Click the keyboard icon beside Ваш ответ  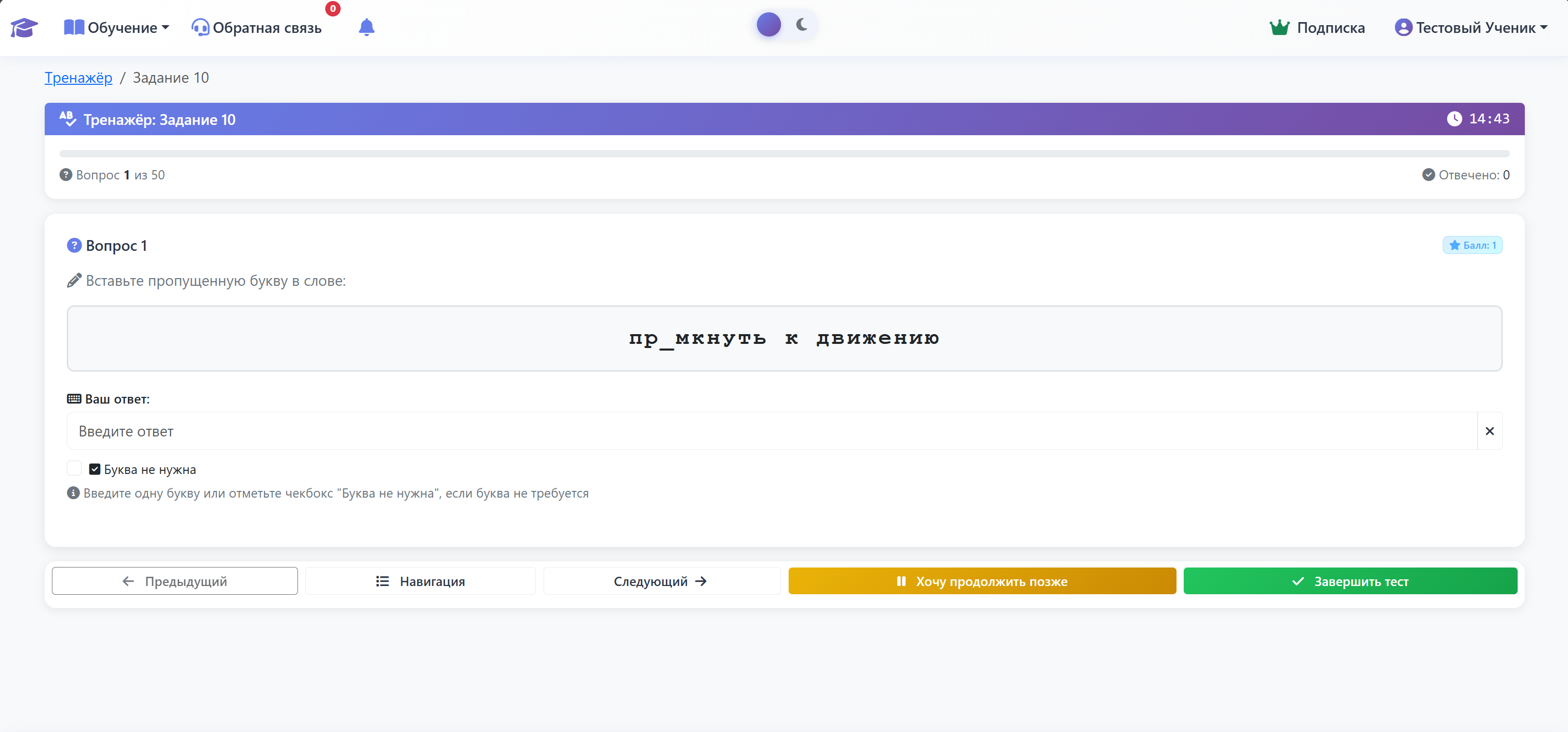click(x=74, y=398)
